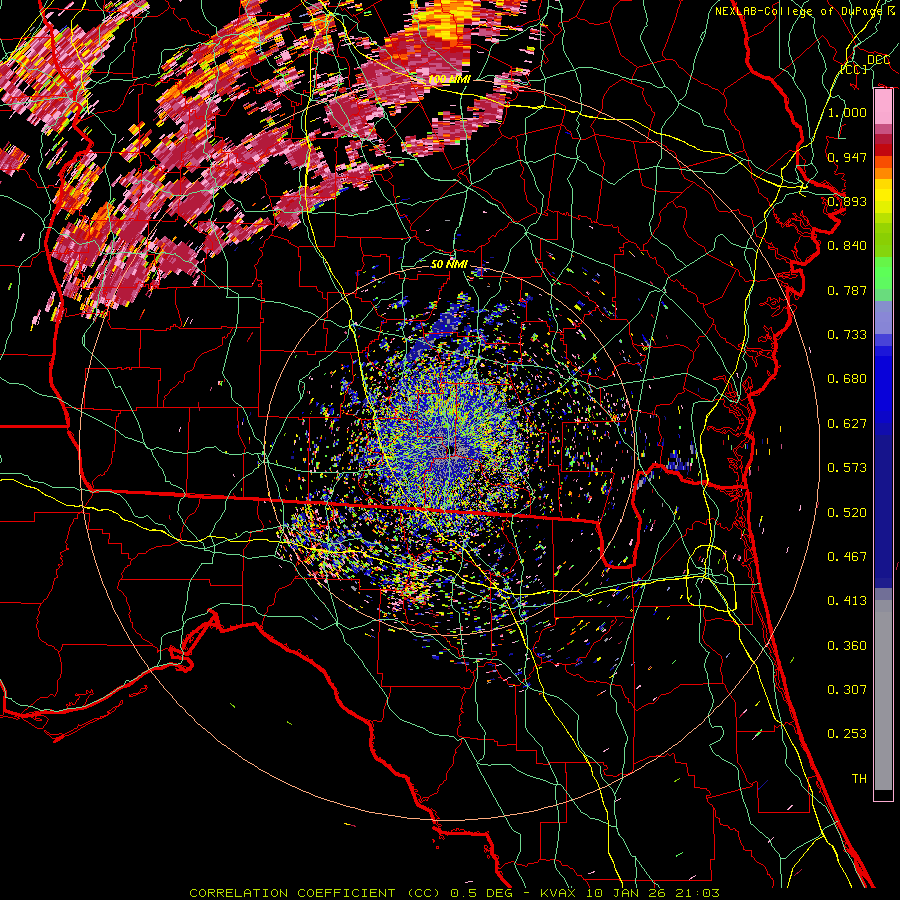Select the 0.413 legend value
This screenshot has width=900, height=900.
pyautogui.click(x=847, y=601)
